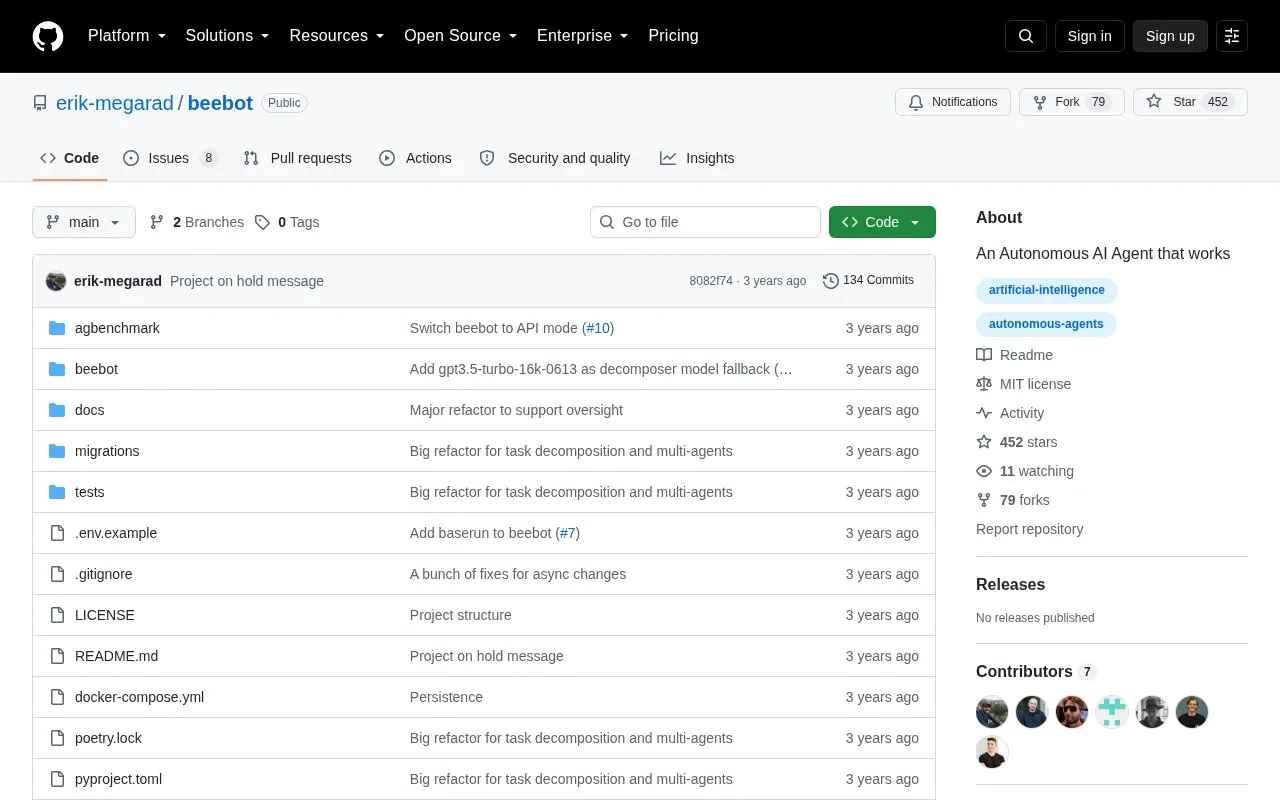This screenshot has height=800, width=1280.
Task: Open the main branch selector
Action: [84, 222]
